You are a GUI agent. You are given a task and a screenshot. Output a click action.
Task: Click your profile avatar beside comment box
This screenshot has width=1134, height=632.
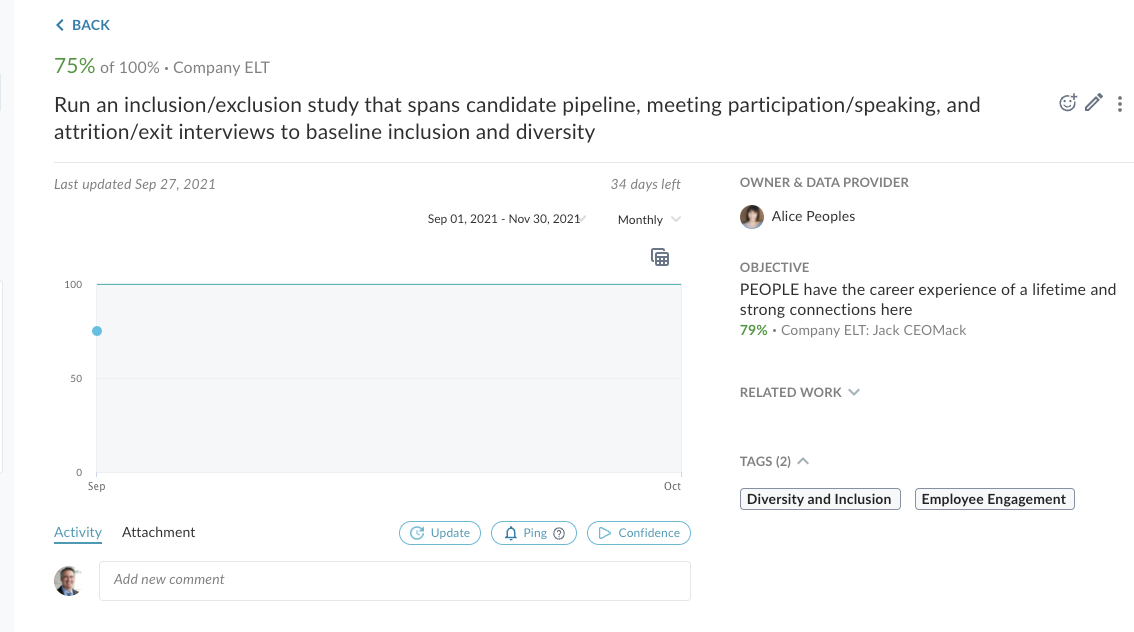click(68, 581)
